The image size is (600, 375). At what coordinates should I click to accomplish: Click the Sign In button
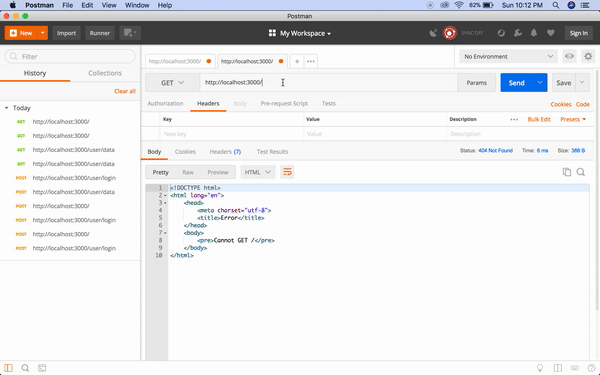578,33
